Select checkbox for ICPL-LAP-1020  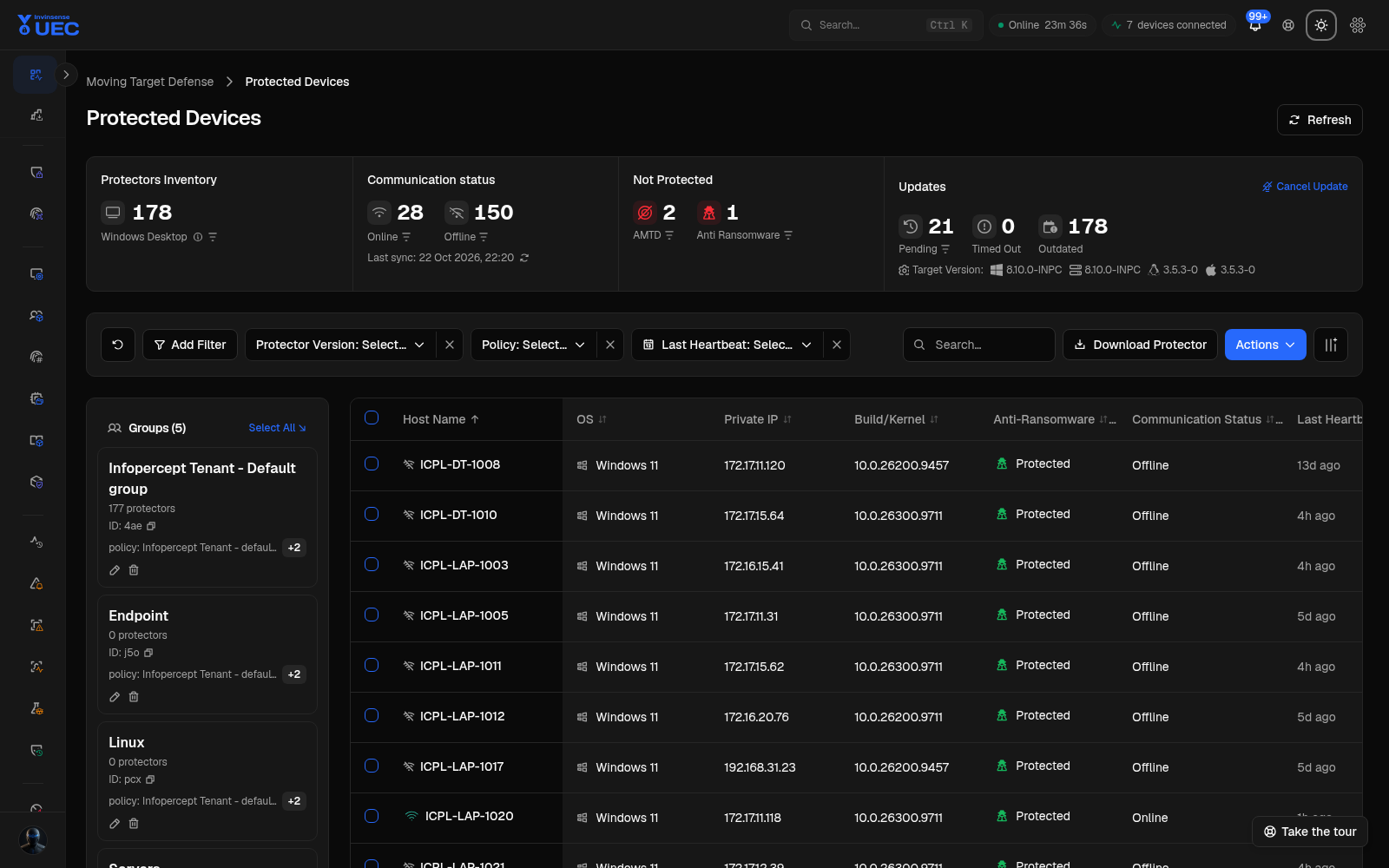click(372, 816)
